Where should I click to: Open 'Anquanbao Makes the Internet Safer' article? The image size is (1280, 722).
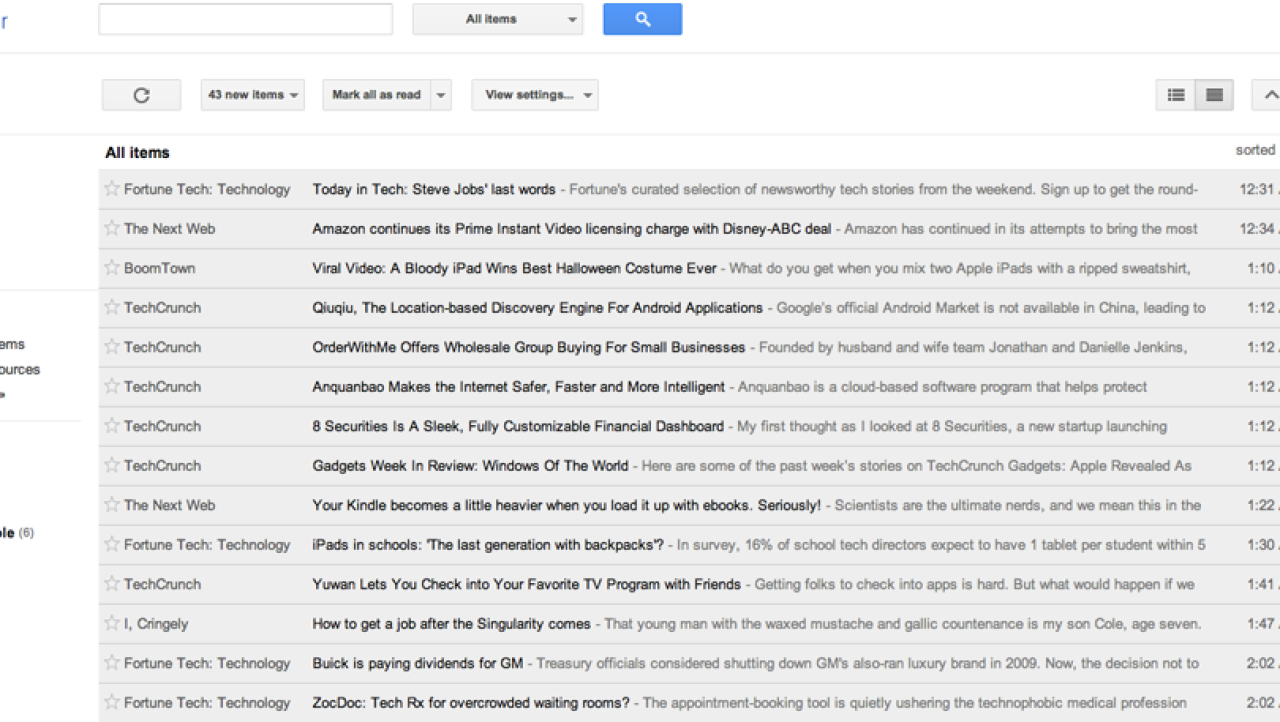519,386
